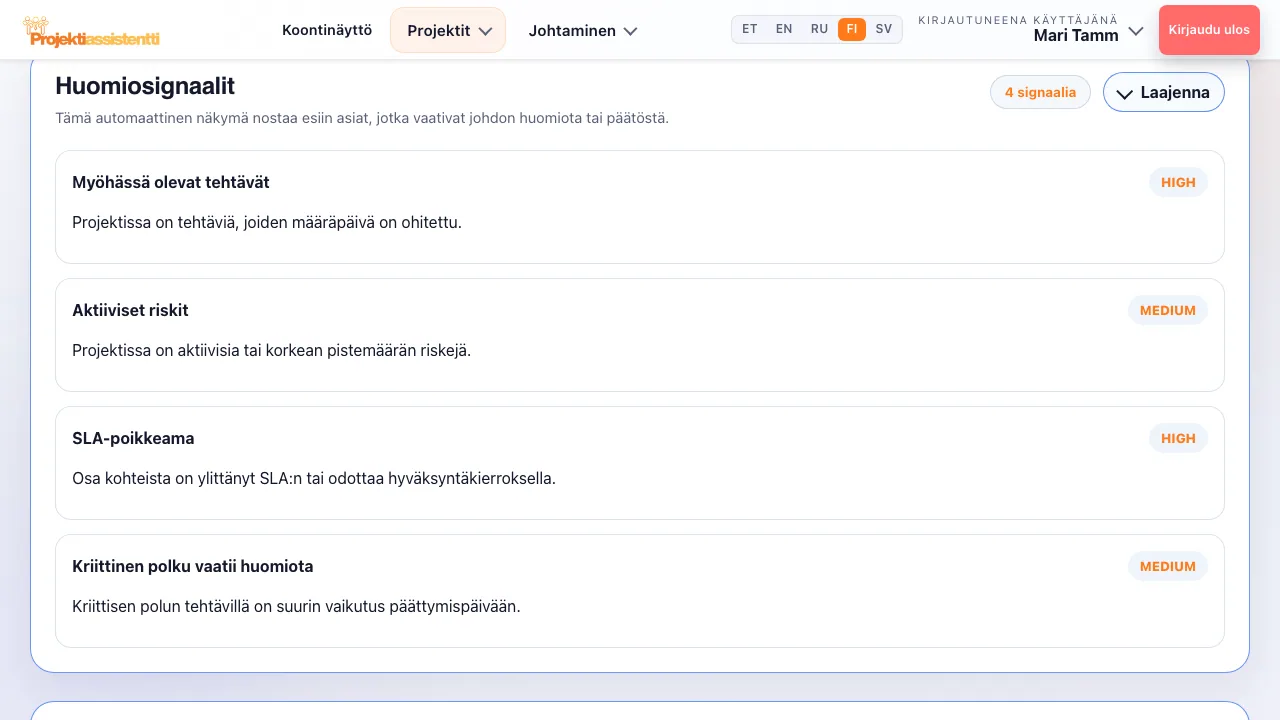Click the Huomiosignaalit section heading
This screenshot has width=1280, height=720.
[145, 86]
